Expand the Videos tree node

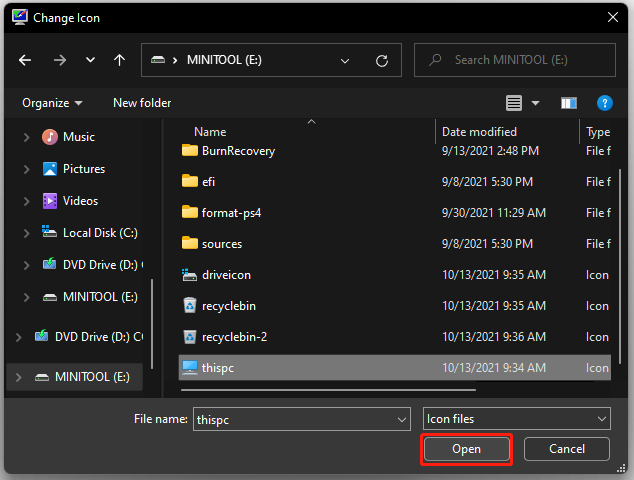(26, 201)
